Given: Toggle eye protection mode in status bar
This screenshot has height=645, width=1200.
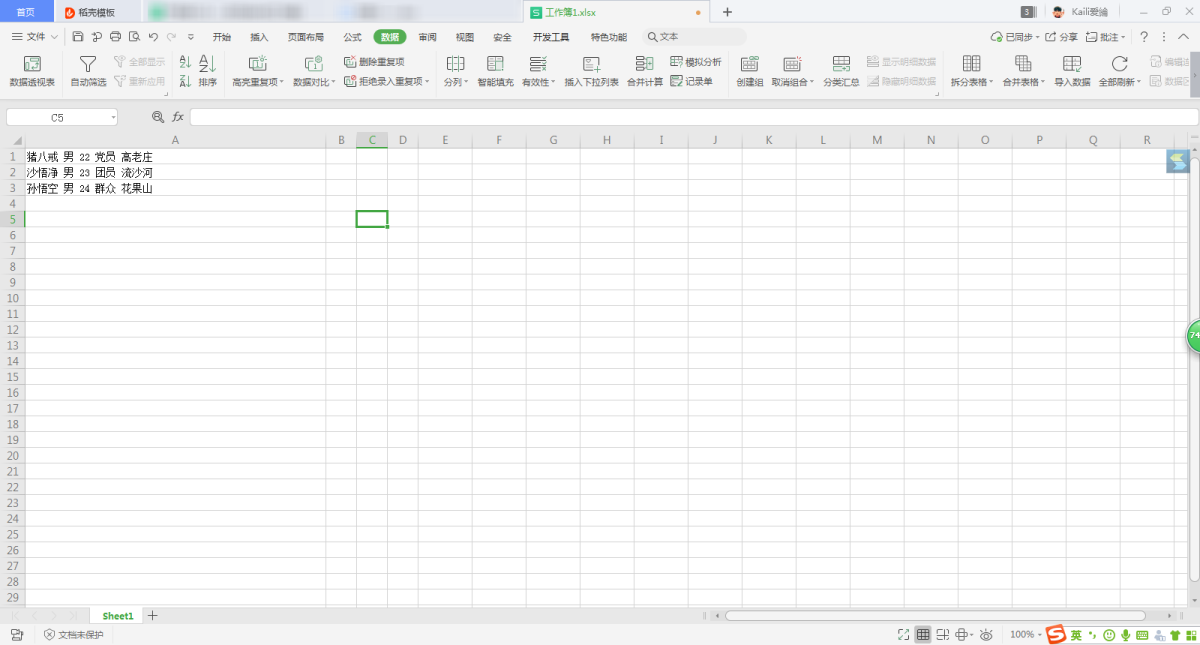Looking at the screenshot, I should coord(986,635).
